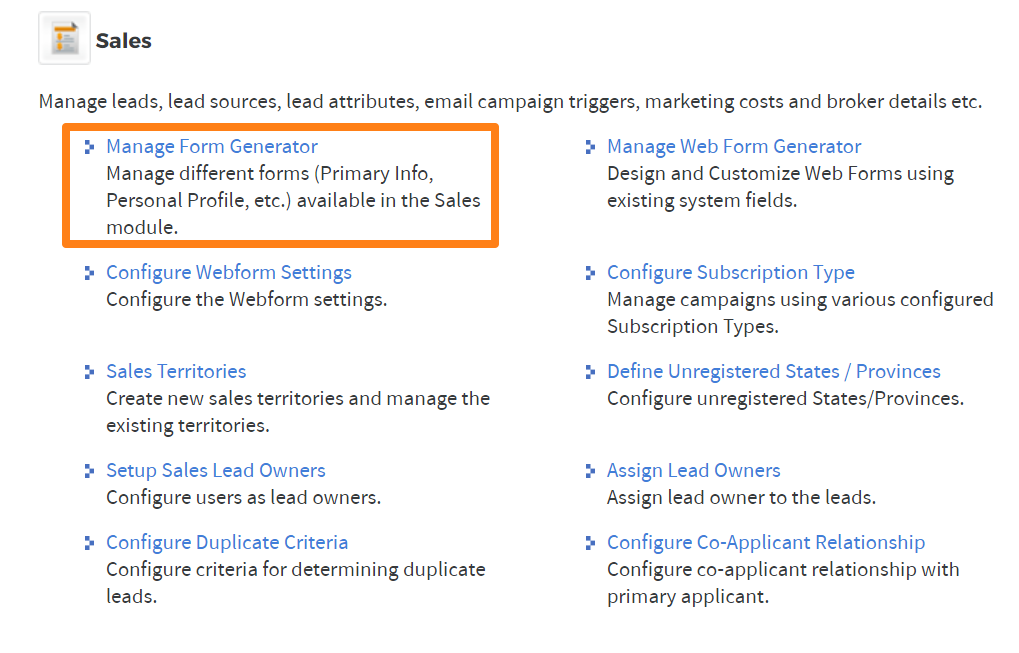Click bullet icon beside Manage Form Generator
Viewport: 1019px width, 653px height.
pos(90,147)
